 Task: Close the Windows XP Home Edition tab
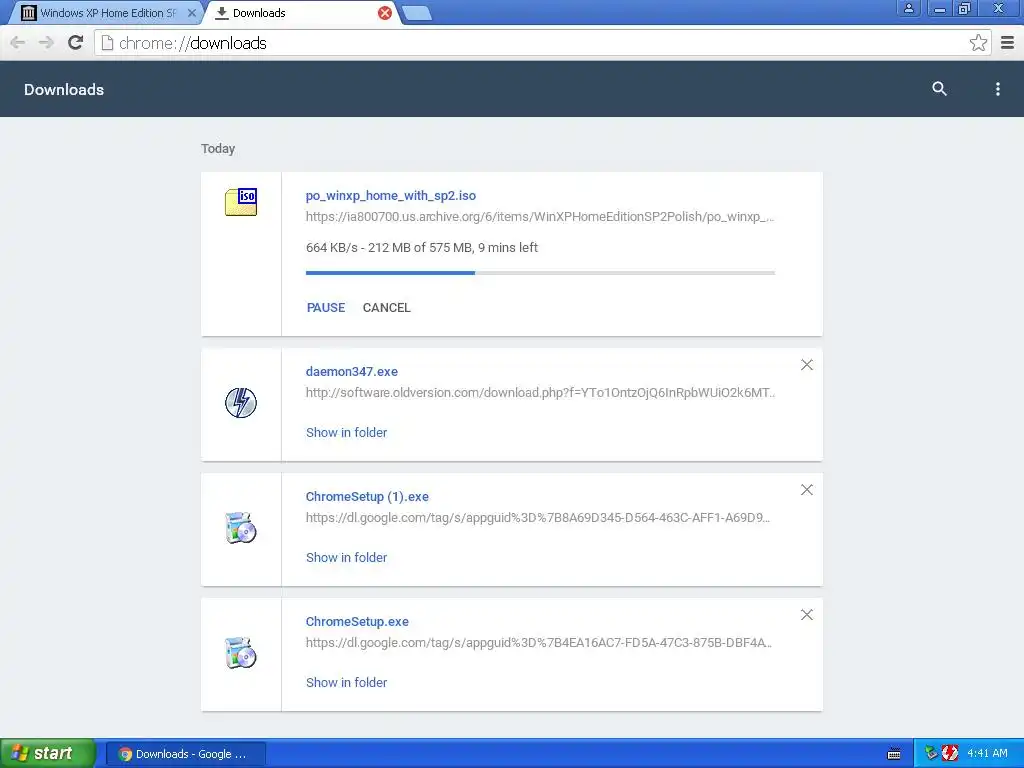click(x=191, y=13)
